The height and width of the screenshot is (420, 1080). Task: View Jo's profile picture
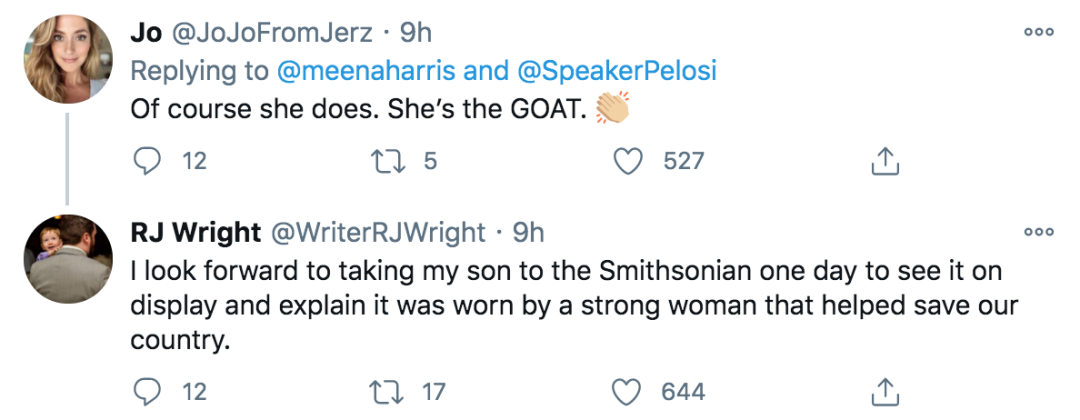point(68,58)
